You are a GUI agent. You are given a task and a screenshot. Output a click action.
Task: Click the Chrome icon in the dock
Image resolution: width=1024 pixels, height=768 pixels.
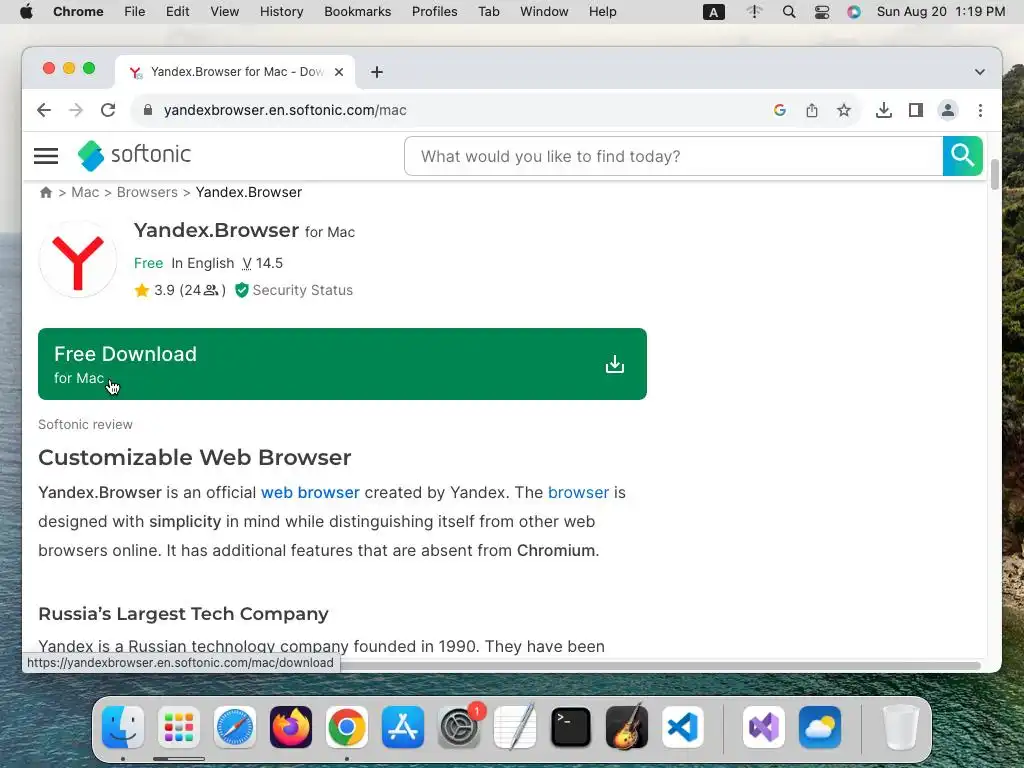click(x=347, y=727)
